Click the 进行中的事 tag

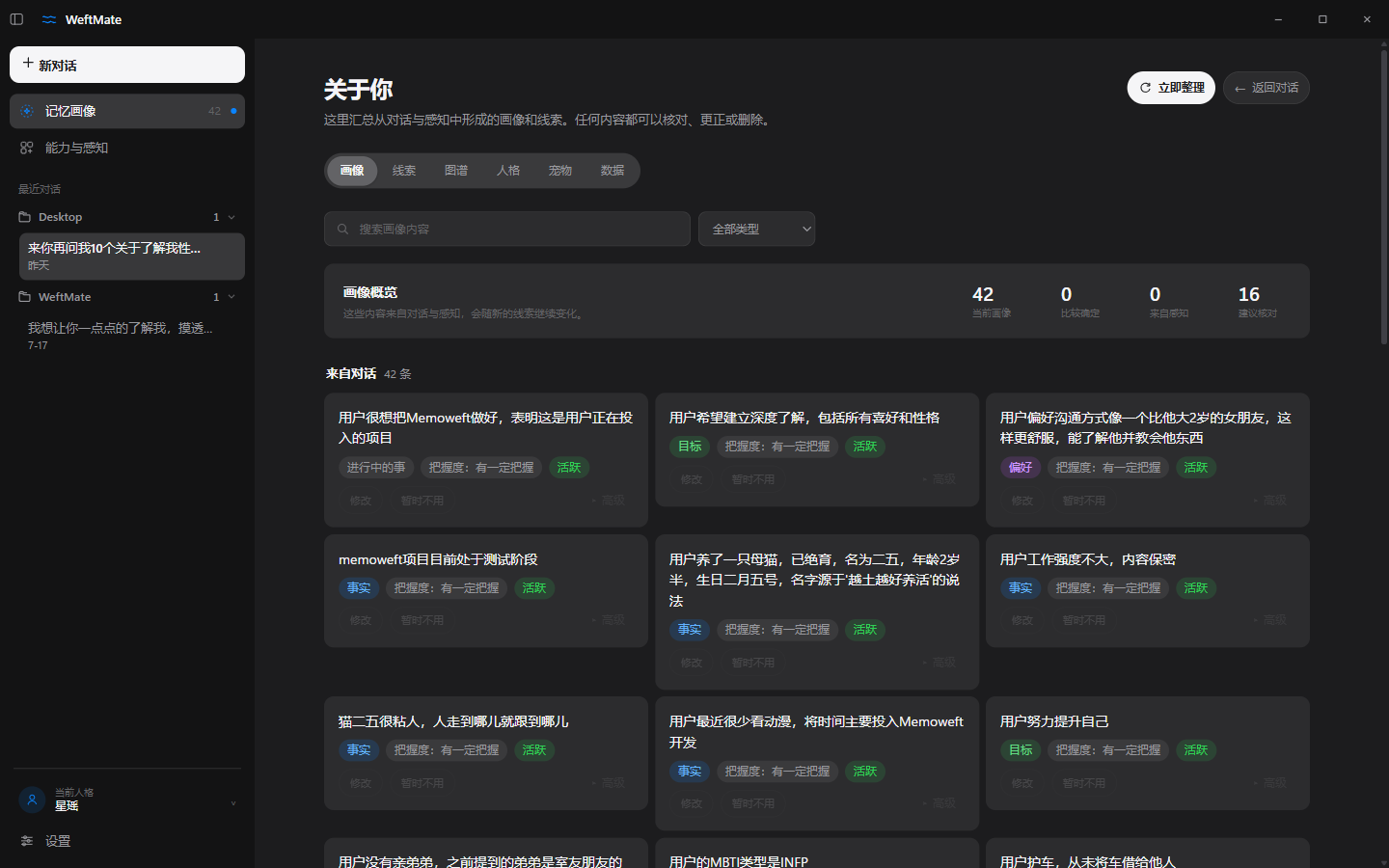[376, 467]
